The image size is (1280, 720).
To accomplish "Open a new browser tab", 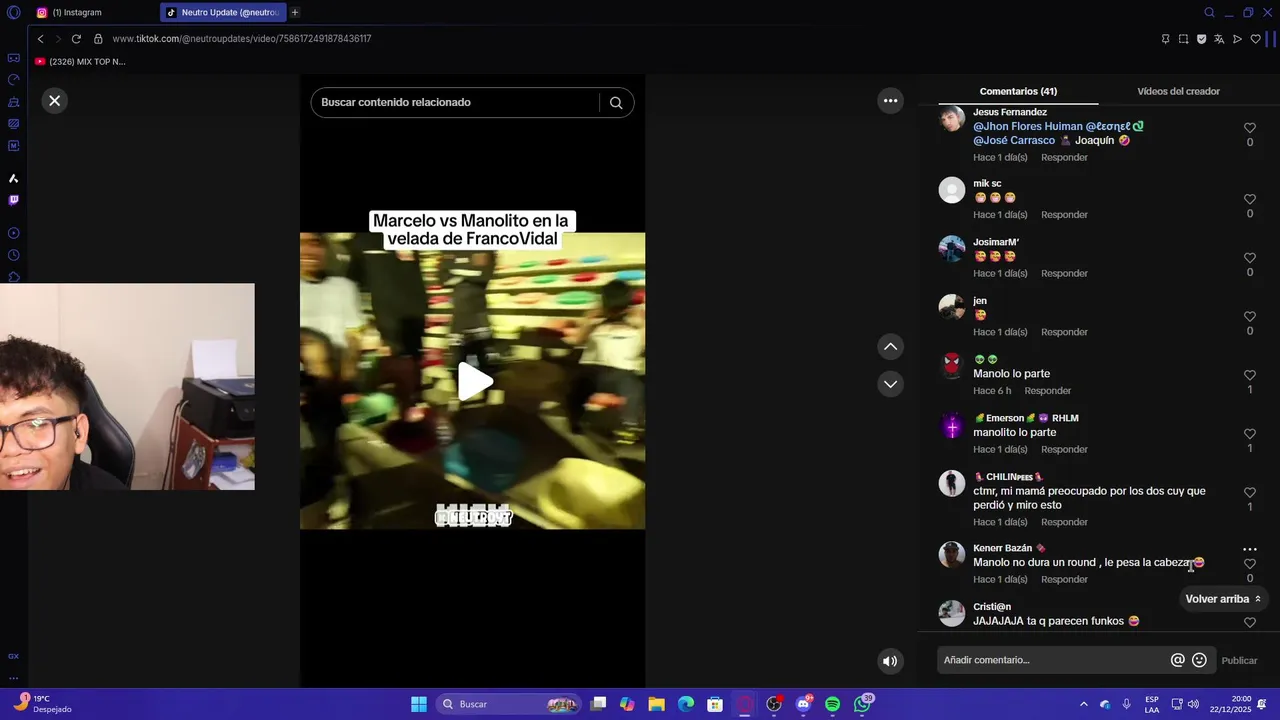I will click(x=295, y=13).
